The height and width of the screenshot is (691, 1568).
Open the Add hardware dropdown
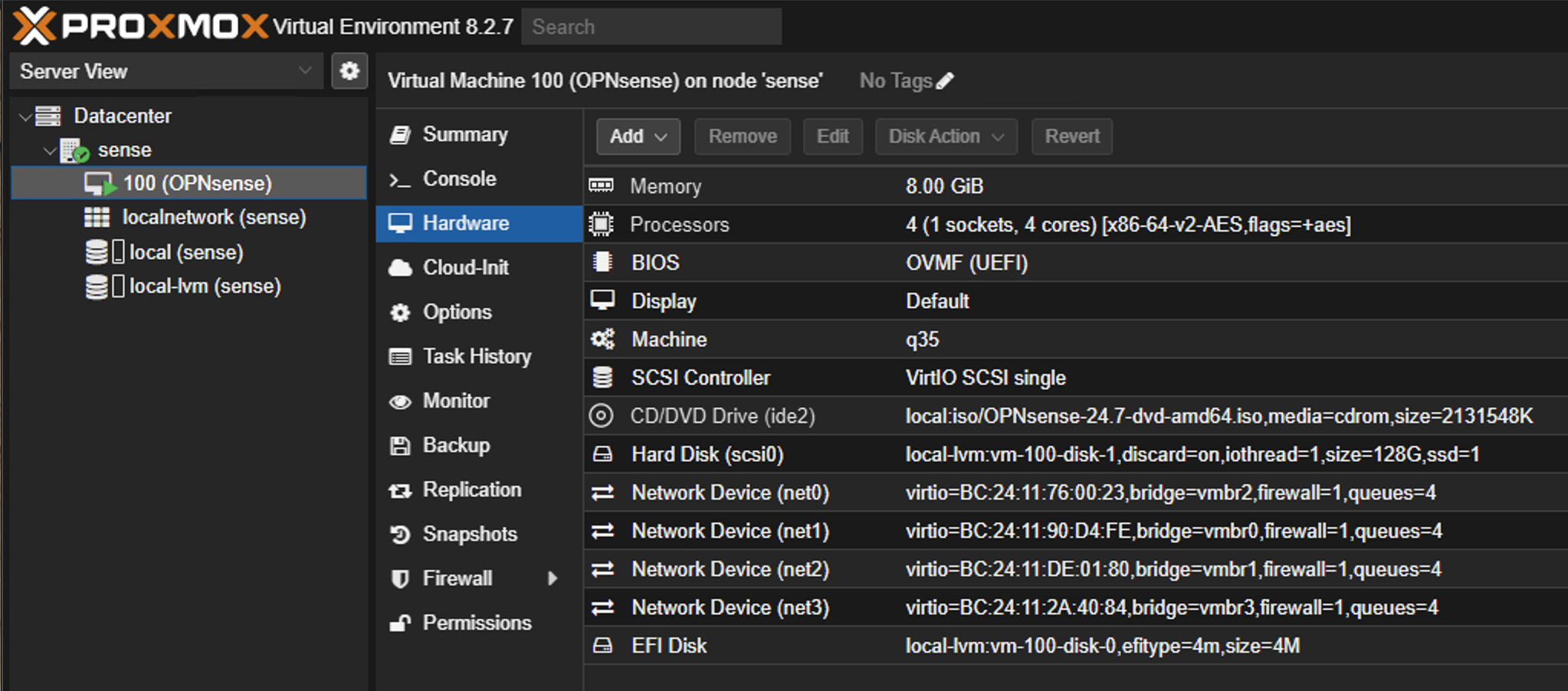tap(638, 136)
